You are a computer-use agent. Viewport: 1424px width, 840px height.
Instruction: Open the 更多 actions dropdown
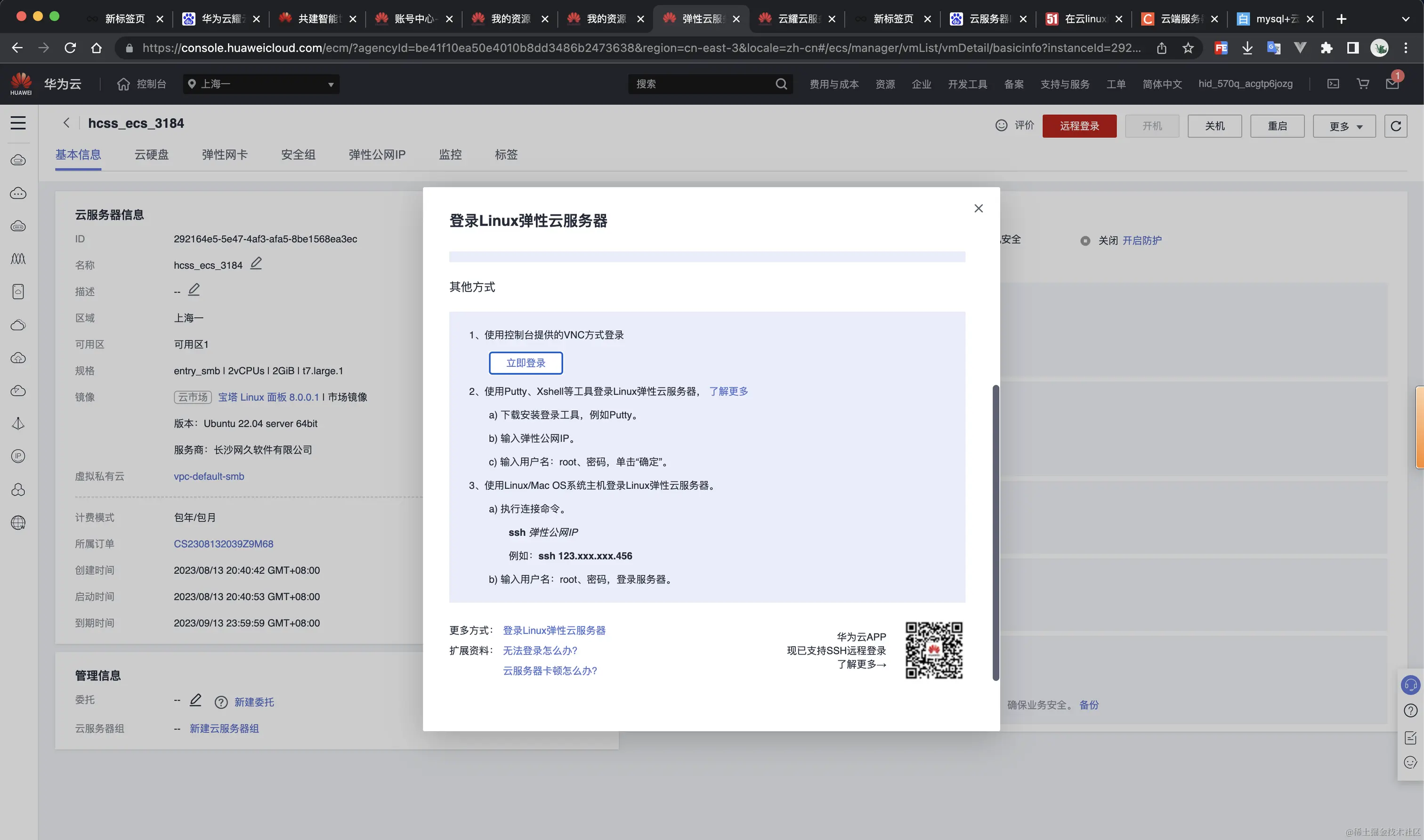1343,126
